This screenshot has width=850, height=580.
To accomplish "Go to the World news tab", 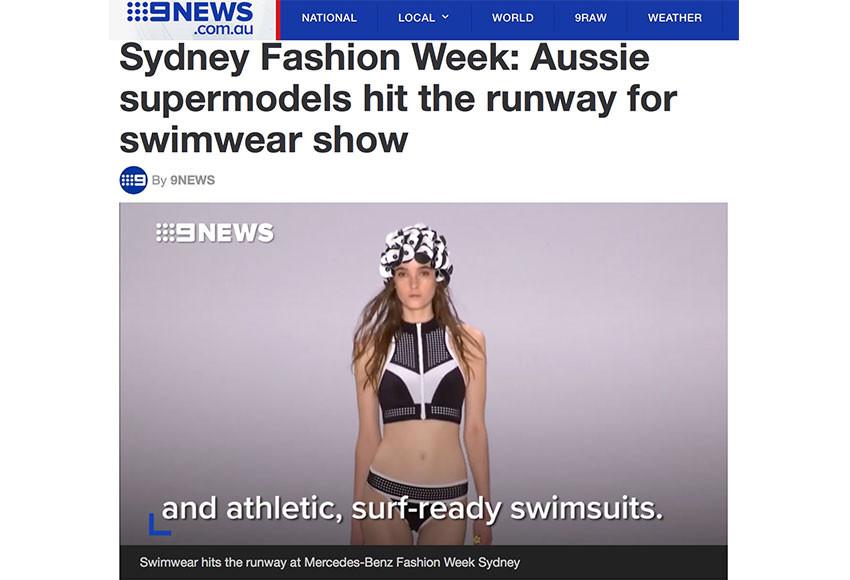I will 512,18.
